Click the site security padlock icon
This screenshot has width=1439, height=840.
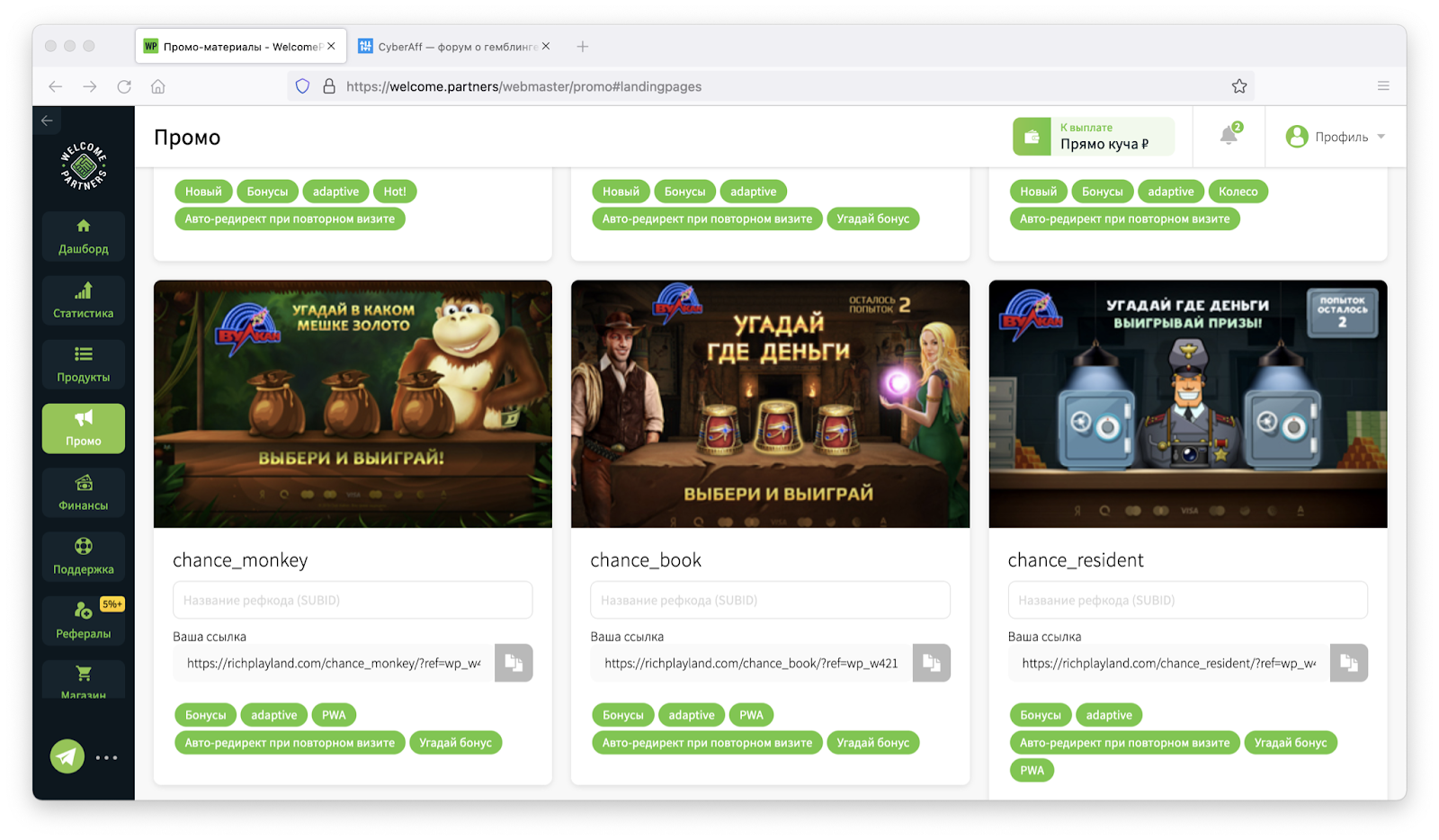(x=329, y=86)
